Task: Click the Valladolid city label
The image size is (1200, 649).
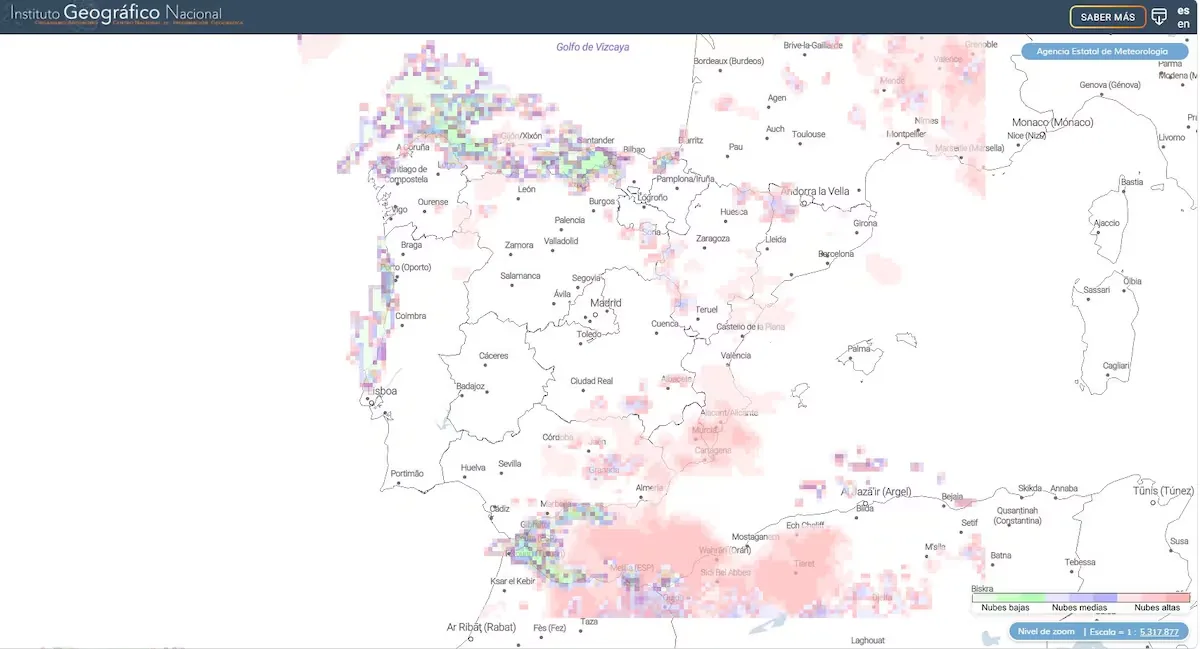Action: 561,241
